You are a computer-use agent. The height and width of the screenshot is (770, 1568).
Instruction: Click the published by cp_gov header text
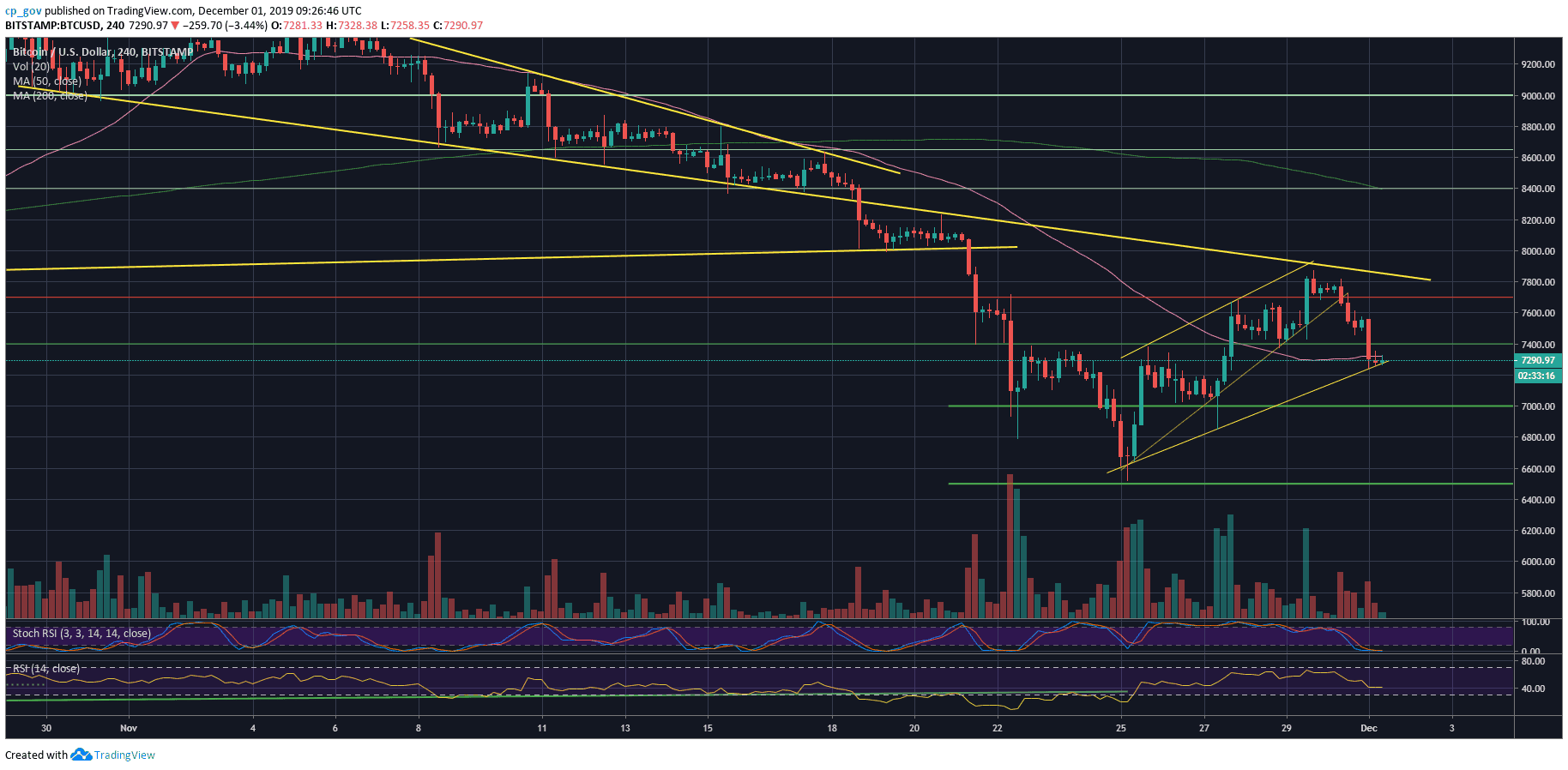183,11
